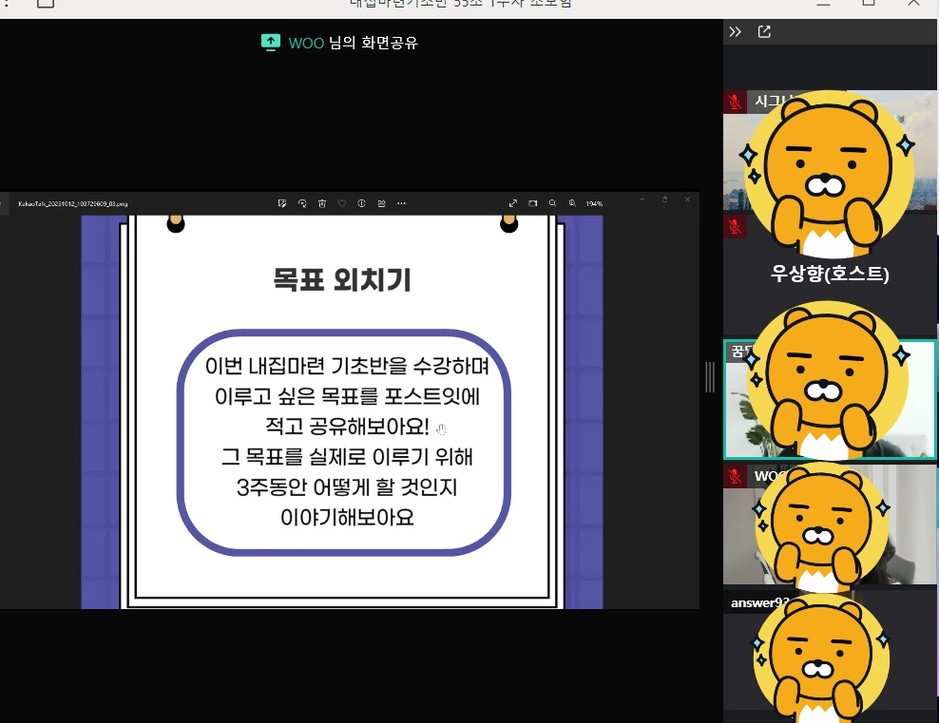939x723 pixels.
Task: Click the line '이번 내집마련 기초반을 수강하며'
Action: click(x=347, y=365)
